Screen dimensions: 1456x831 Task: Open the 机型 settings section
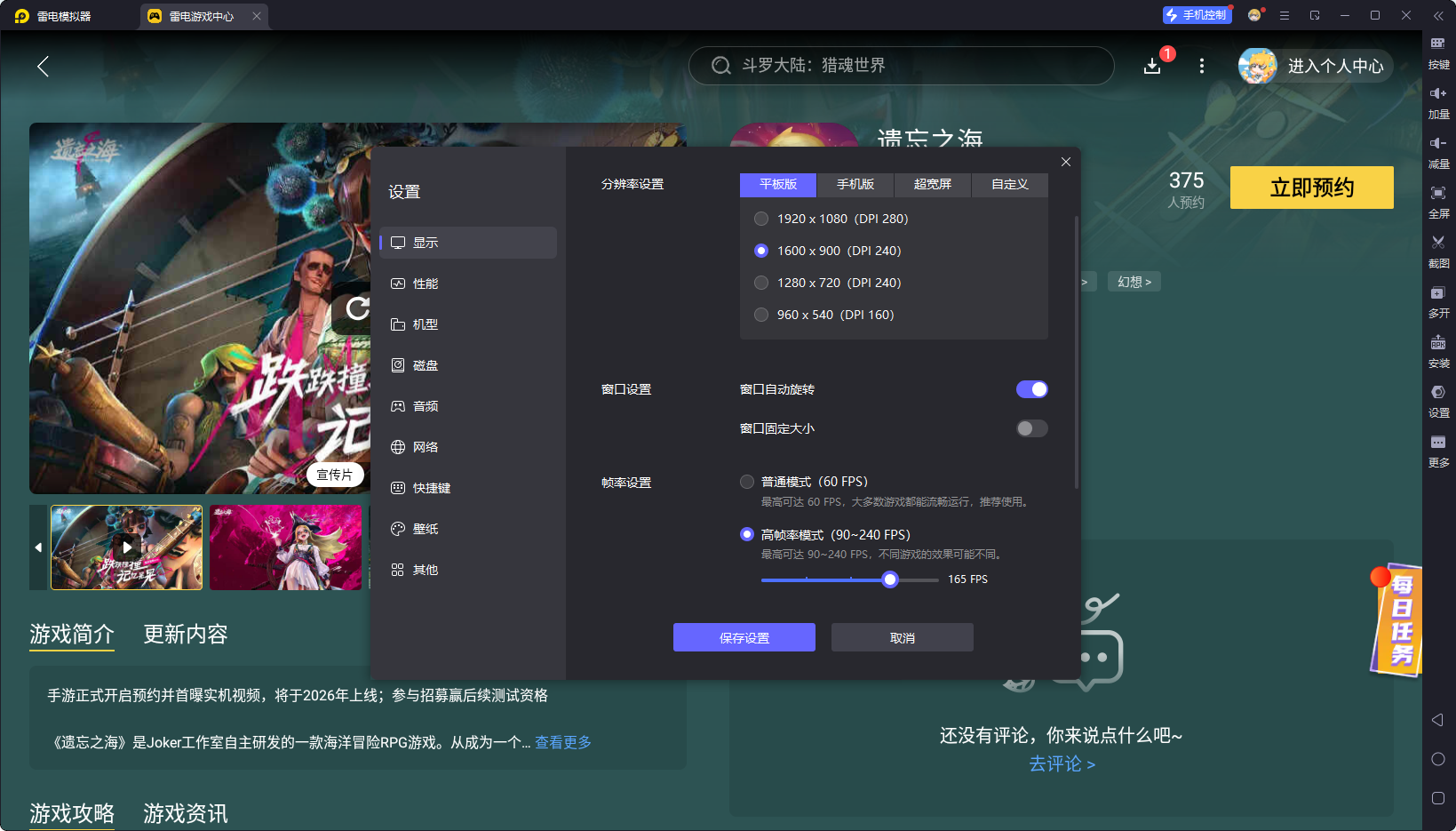(468, 324)
